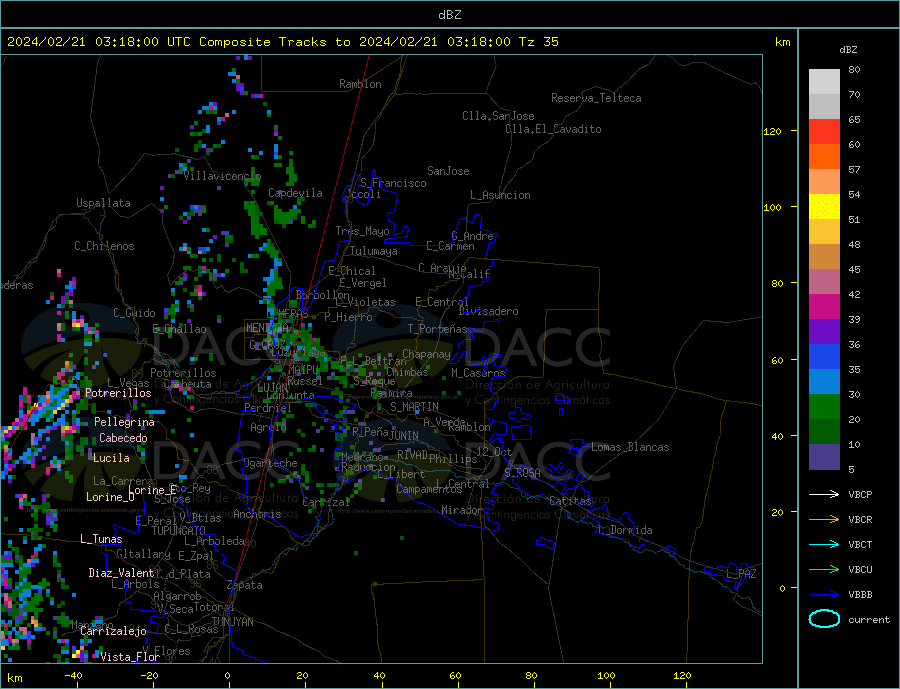Image resolution: width=900 pixels, height=689 pixels.
Task: Click the Carrizal place label
Action: click(326, 502)
